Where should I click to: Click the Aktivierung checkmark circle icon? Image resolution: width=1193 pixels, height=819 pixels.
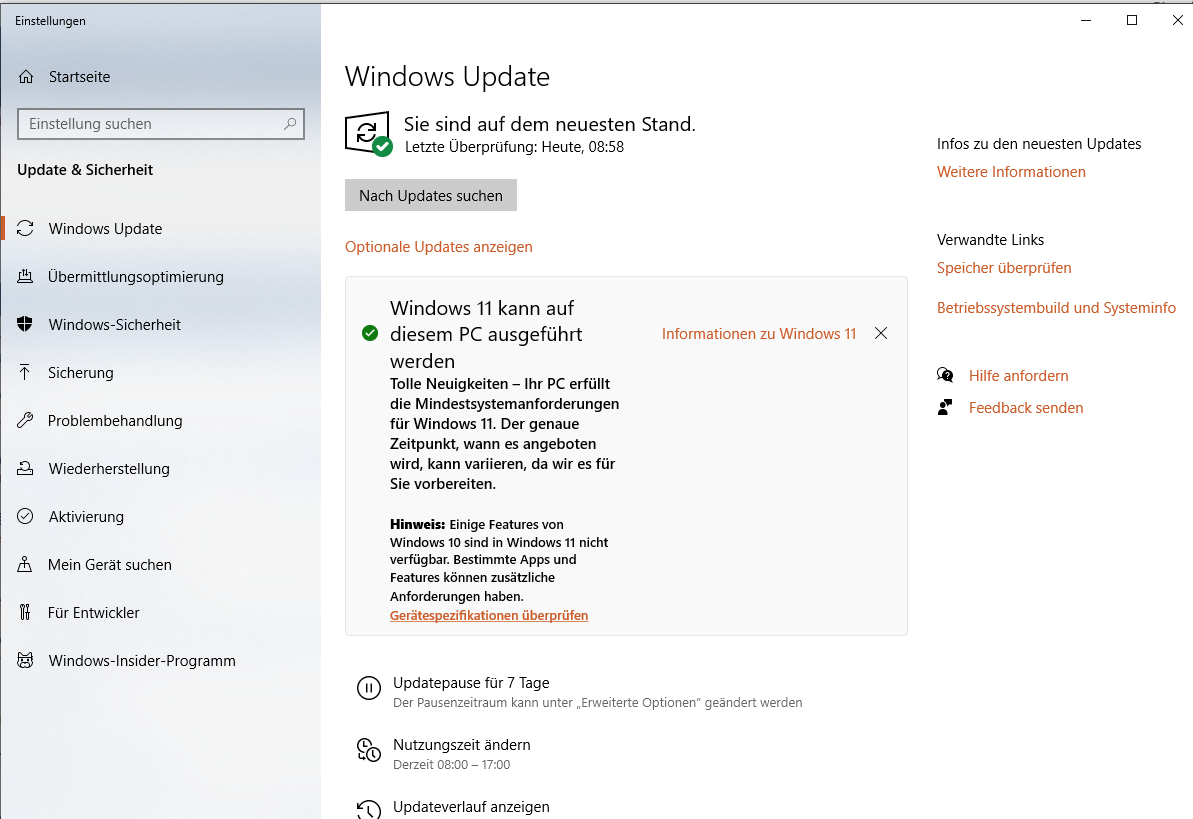[25, 516]
